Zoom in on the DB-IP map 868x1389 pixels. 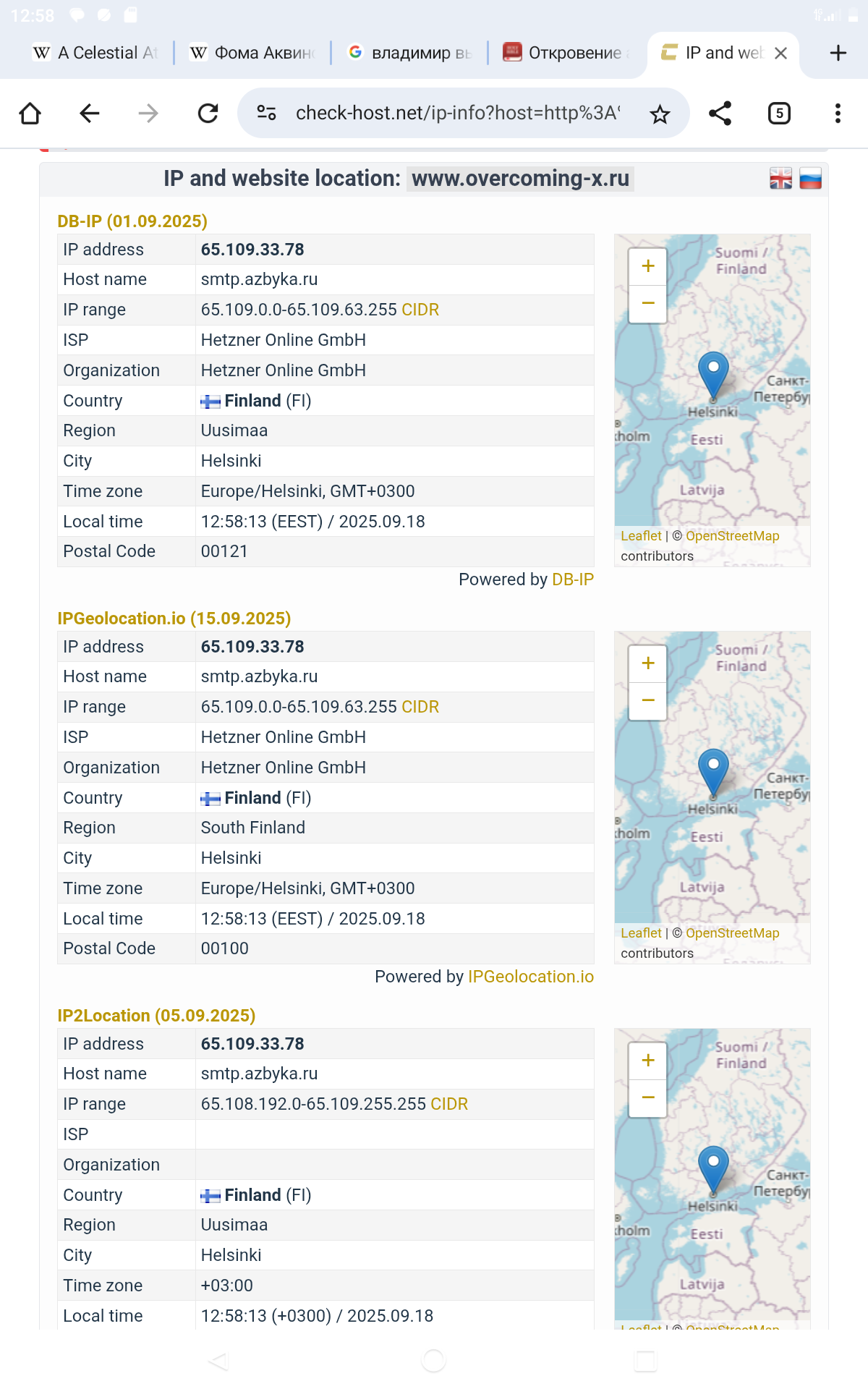648,266
